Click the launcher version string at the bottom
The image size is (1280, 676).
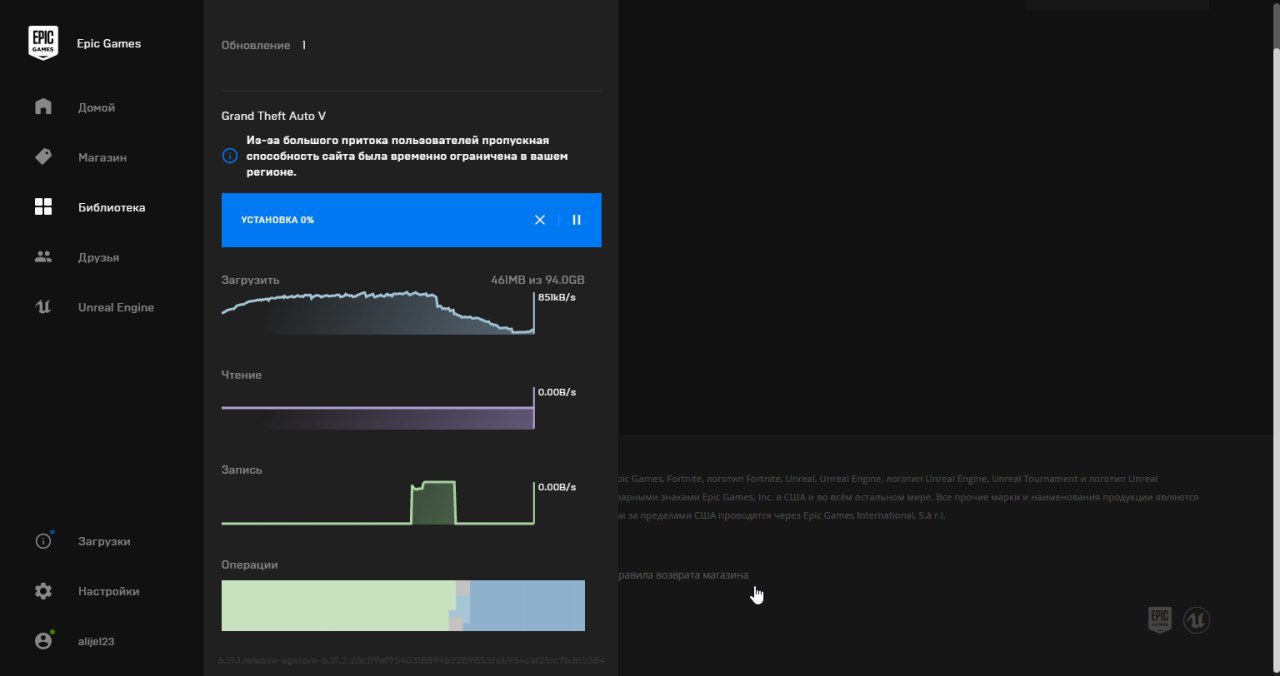pyautogui.click(x=411, y=661)
